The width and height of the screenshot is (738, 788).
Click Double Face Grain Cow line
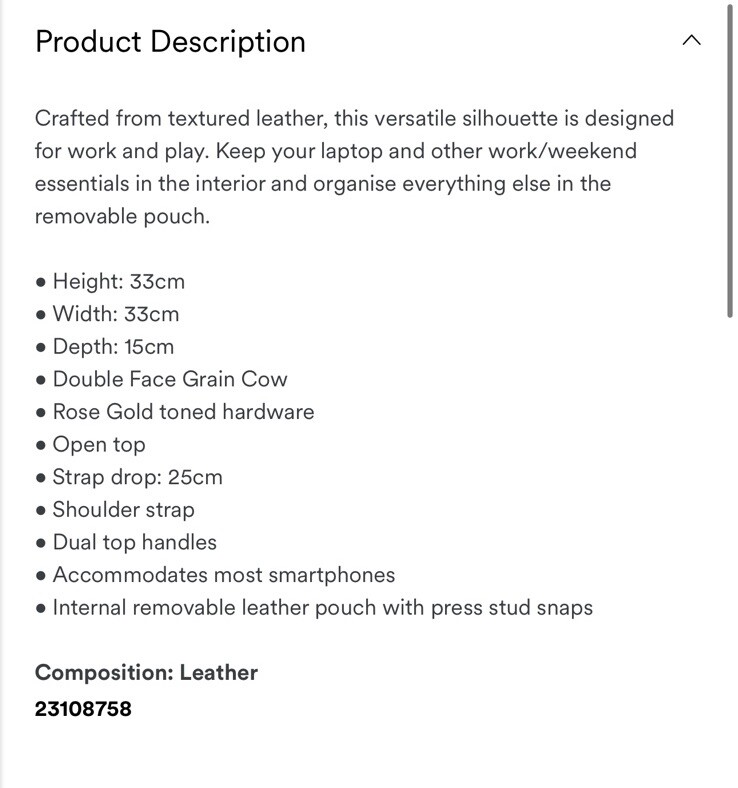[x=161, y=379]
